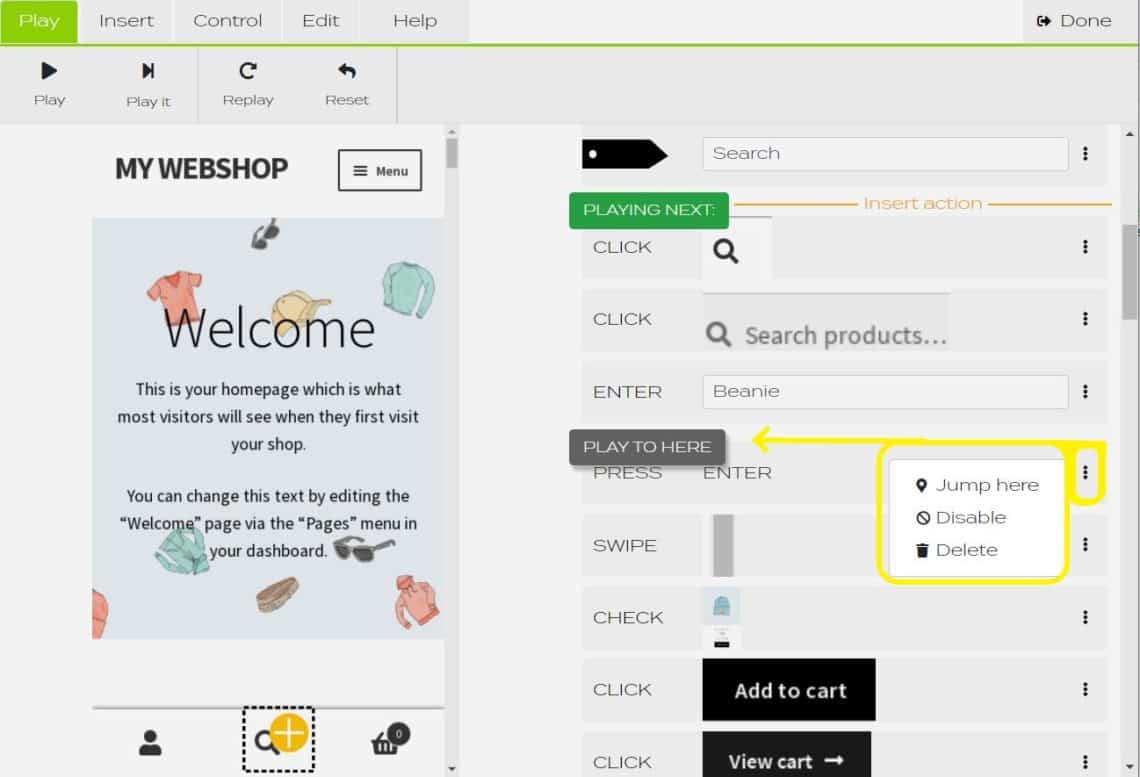1140x777 pixels.
Task: Click the Done button
Action: pyautogui.click(x=1072, y=20)
